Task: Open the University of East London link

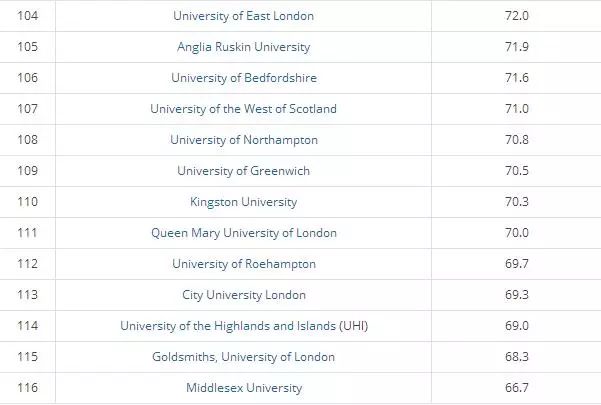Action: (243, 16)
